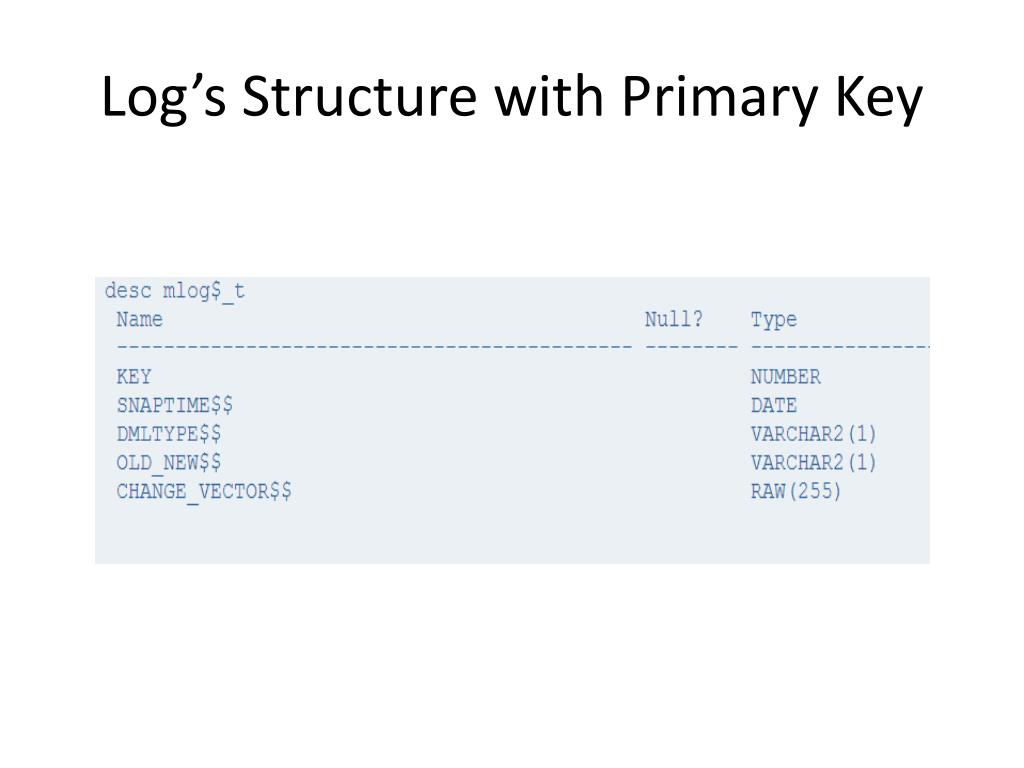The width and height of the screenshot is (1024, 768).
Task: Click the NUMBER data type
Action: (785, 377)
